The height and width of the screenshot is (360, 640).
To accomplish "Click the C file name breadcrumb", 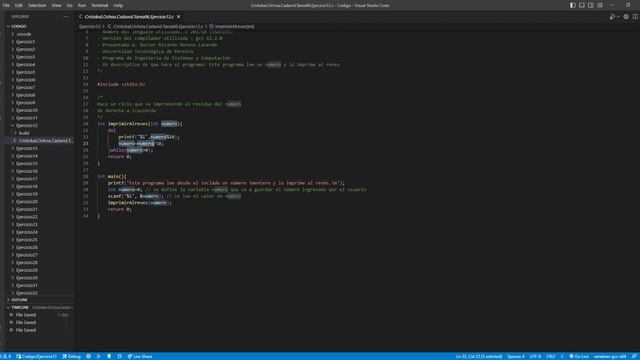I will [x=158, y=26].
